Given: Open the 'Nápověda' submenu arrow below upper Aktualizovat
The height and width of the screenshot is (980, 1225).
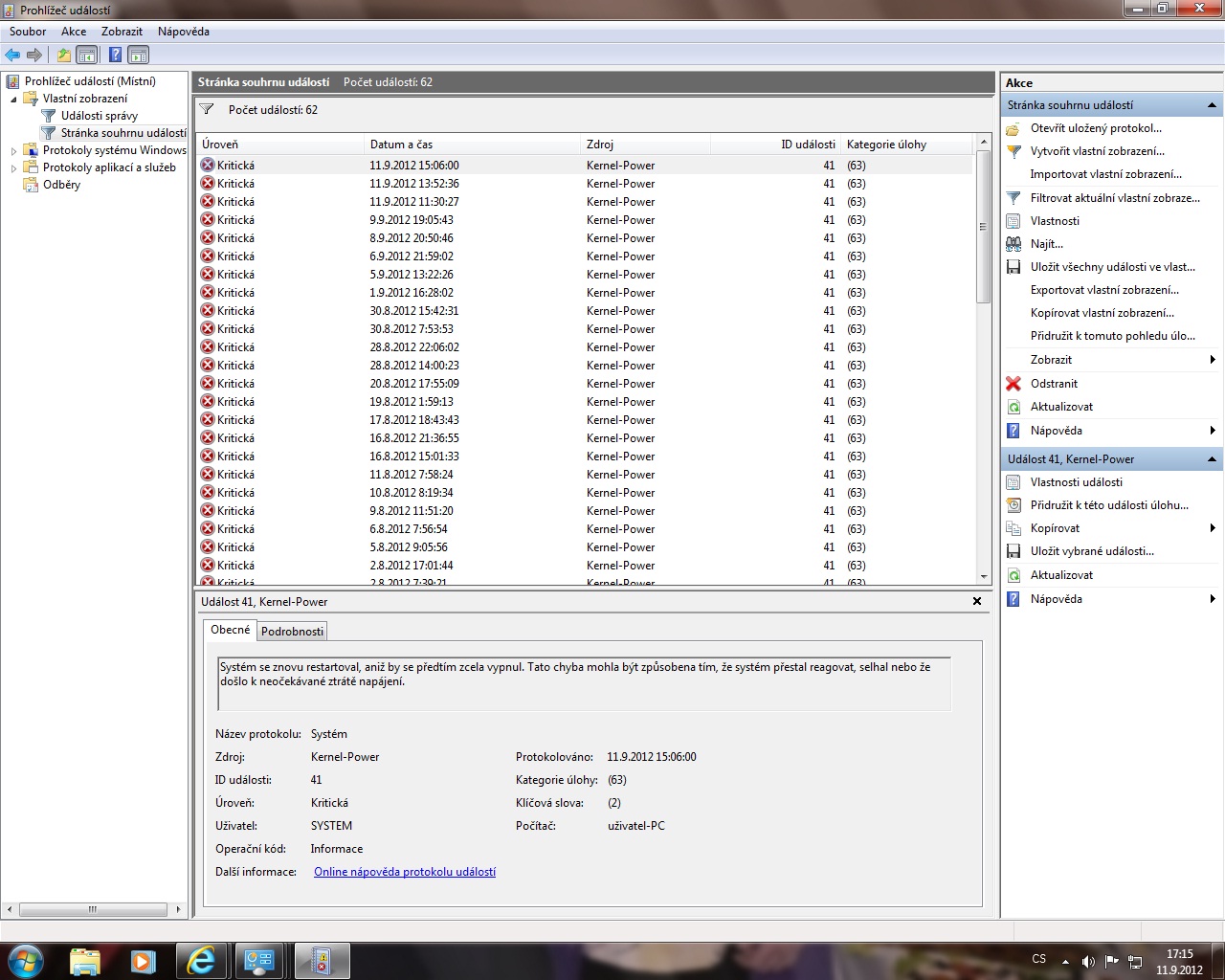Looking at the screenshot, I should pos(1213,431).
